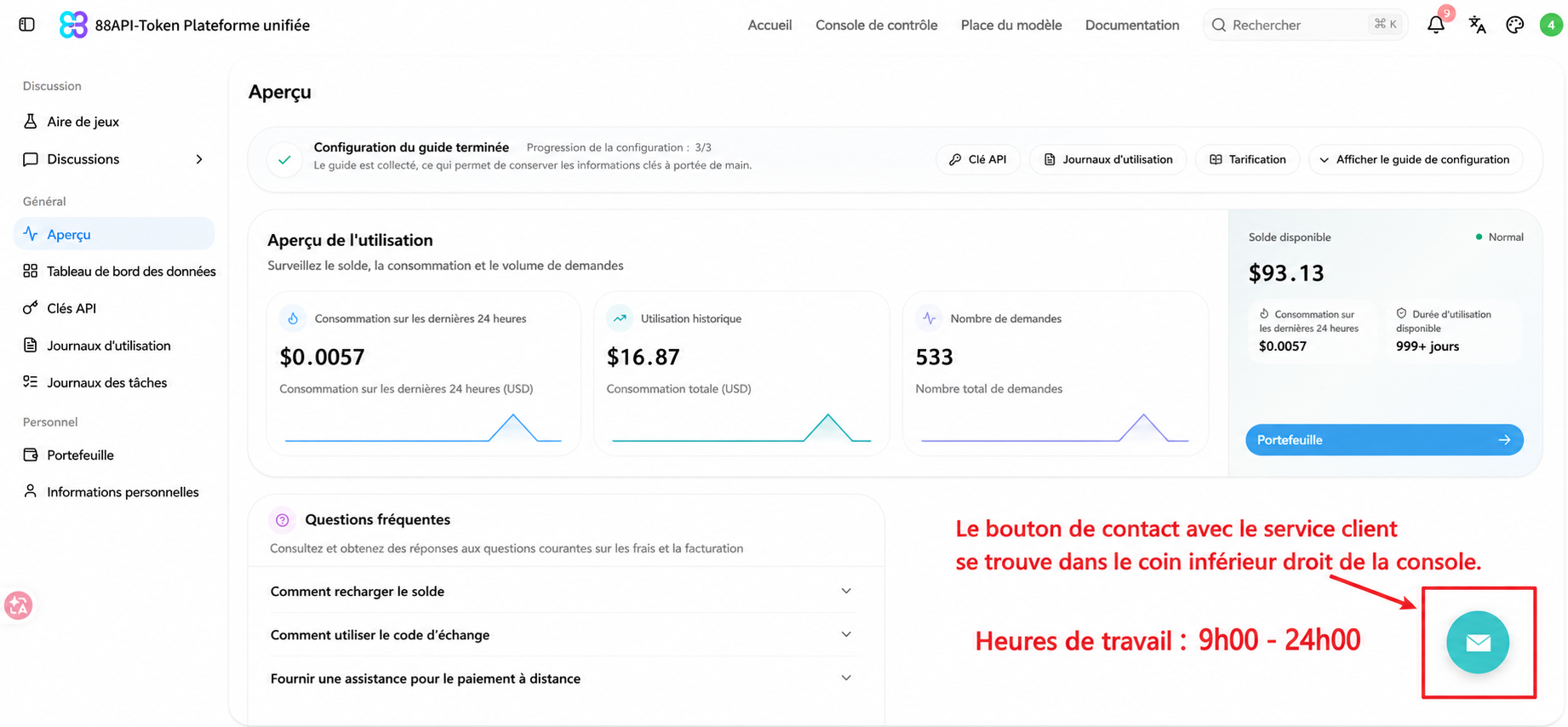Open the notifications bell

tap(1436, 25)
